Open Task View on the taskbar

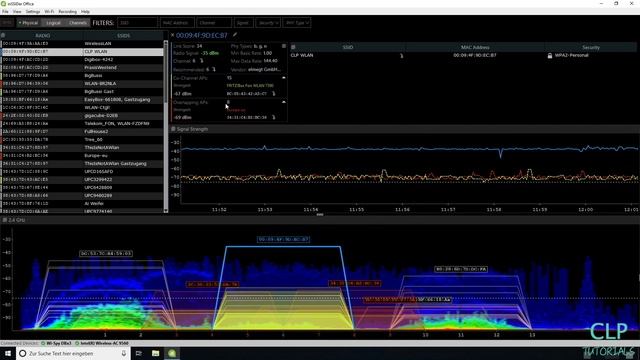(x=138, y=353)
